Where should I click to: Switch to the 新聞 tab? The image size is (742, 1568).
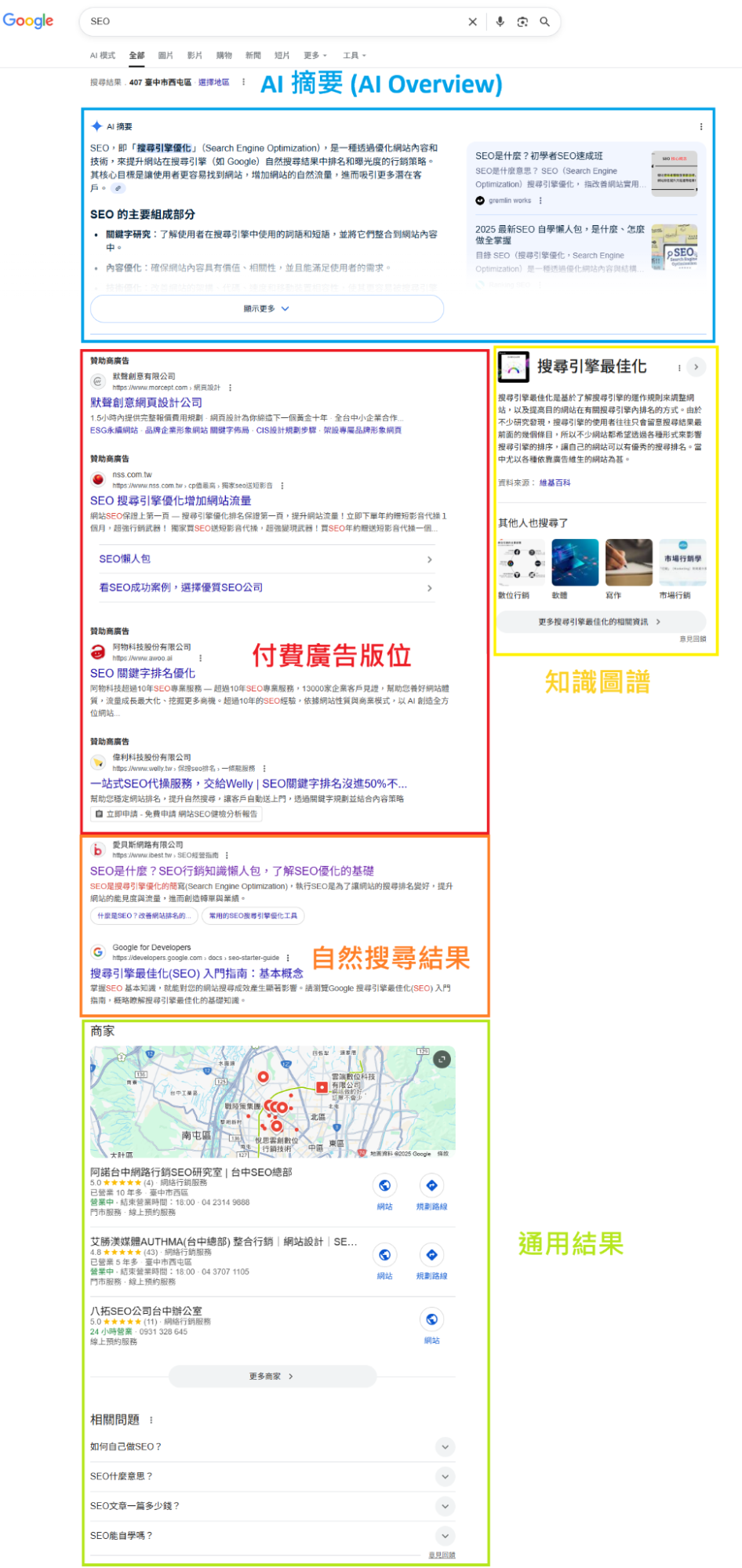pos(253,56)
